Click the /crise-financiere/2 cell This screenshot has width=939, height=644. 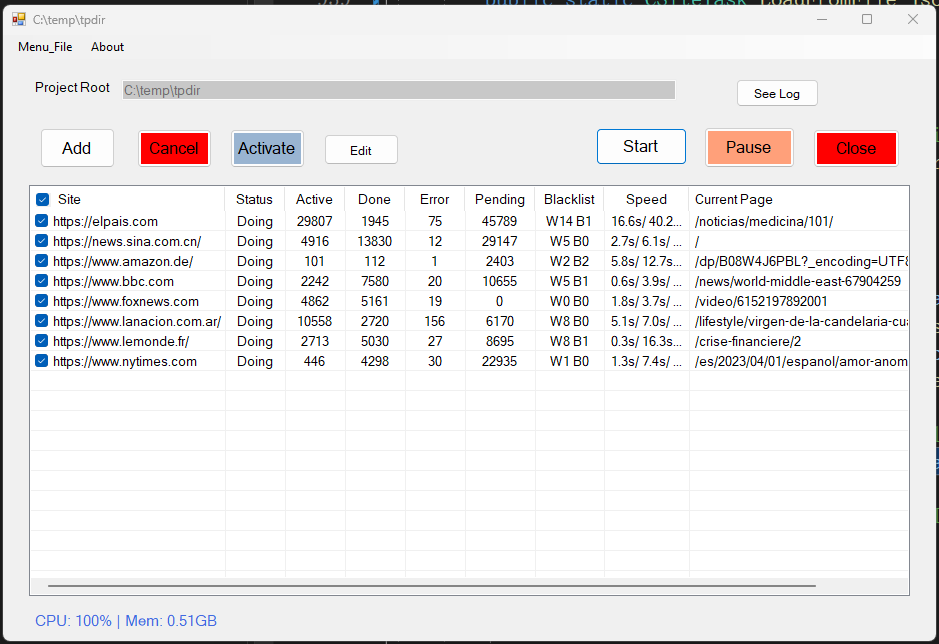[x=747, y=341]
